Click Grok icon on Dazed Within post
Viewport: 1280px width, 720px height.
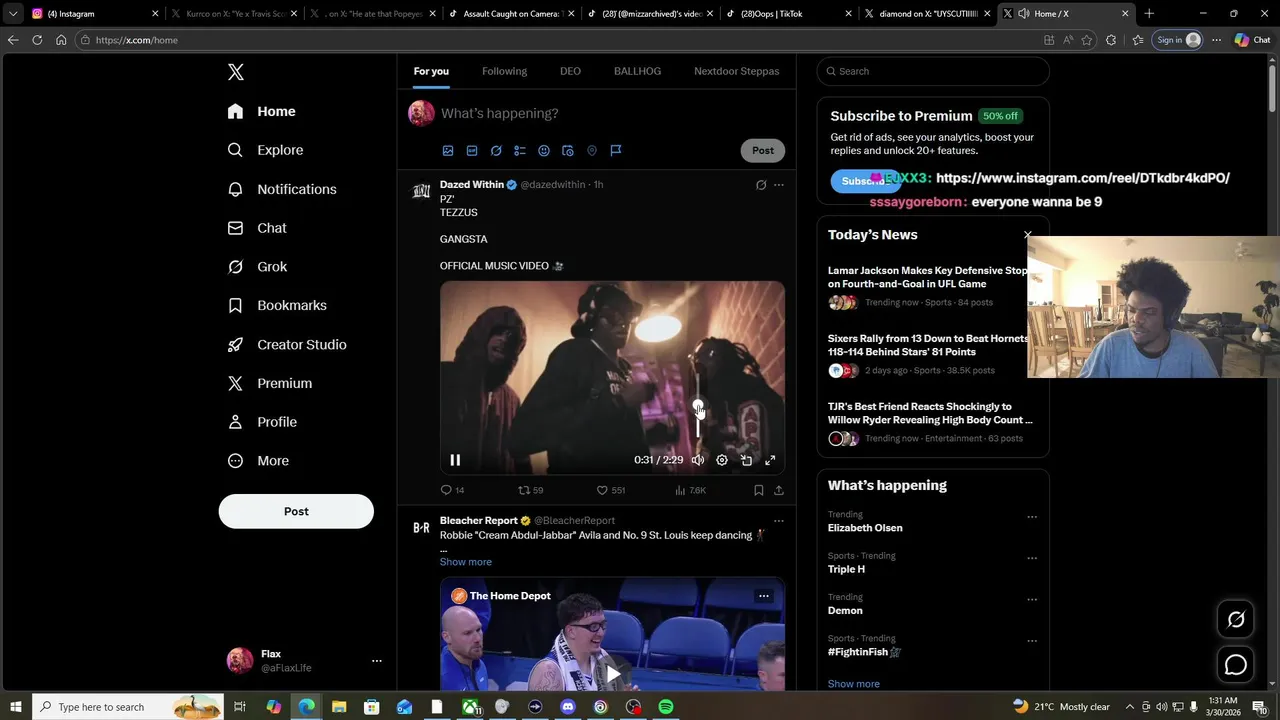[x=761, y=185]
